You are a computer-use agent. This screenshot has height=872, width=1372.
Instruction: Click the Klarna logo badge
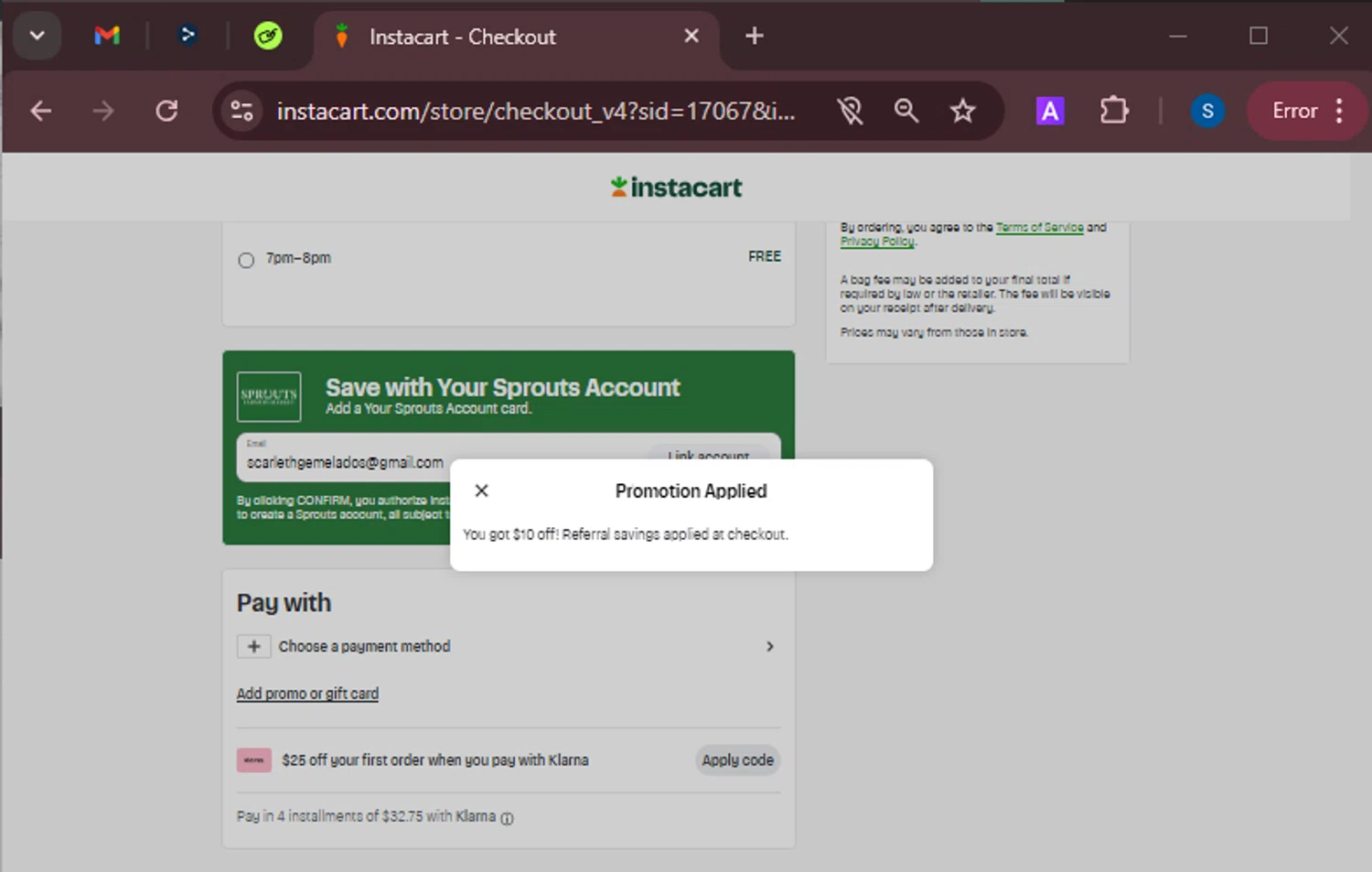[254, 760]
